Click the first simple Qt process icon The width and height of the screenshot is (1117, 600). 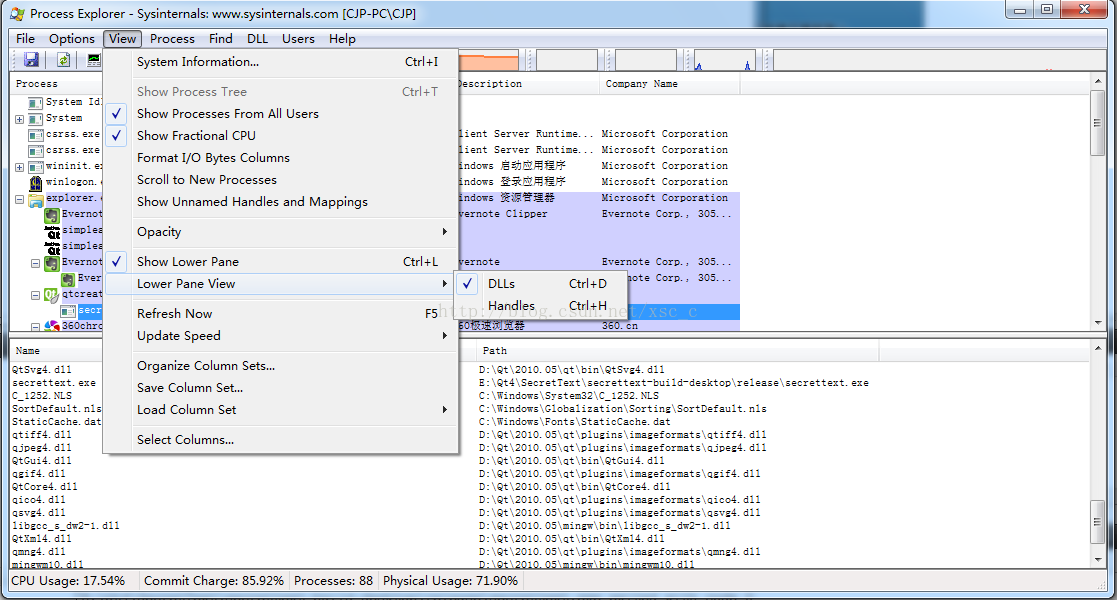click(53, 231)
